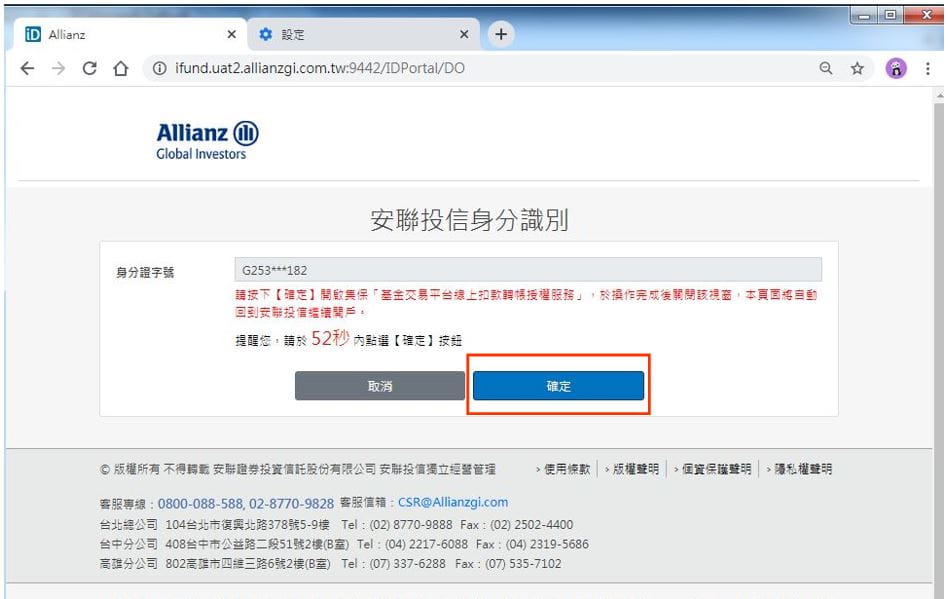This screenshot has width=948, height=599.
Task: Close the Allianz tab
Action: coord(231,34)
